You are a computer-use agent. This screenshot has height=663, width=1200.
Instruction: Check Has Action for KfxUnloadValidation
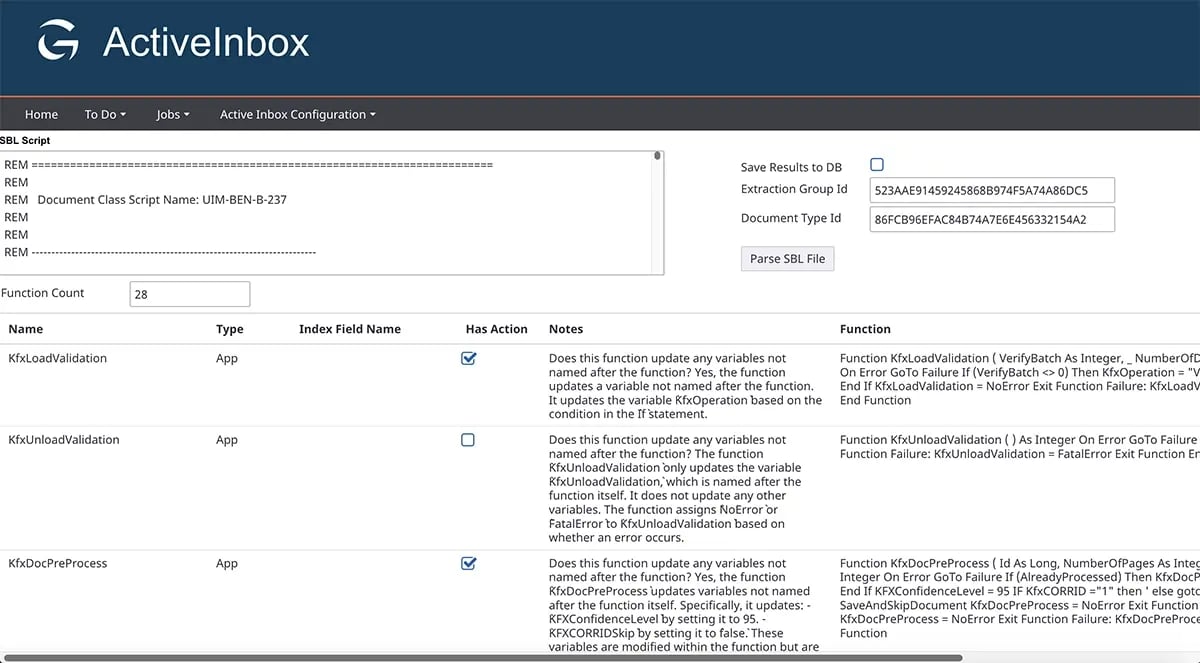(x=468, y=440)
